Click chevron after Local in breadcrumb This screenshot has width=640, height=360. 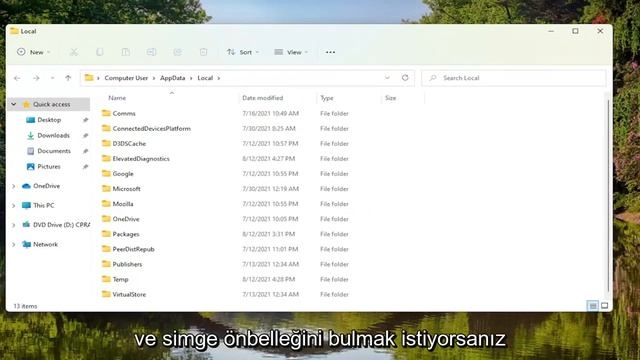point(219,78)
